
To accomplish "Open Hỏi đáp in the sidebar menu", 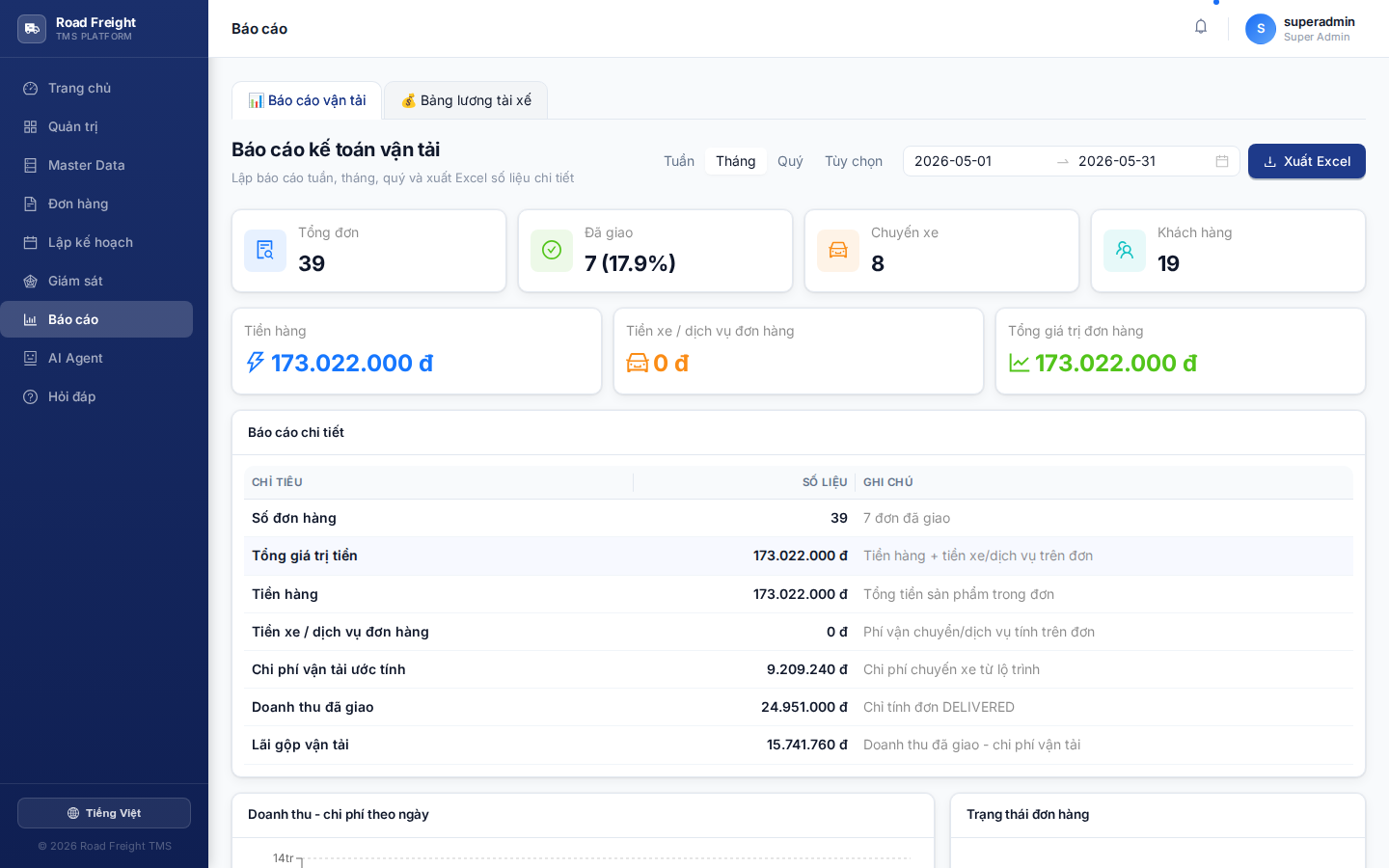I will pyautogui.click(x=96, y=396).
